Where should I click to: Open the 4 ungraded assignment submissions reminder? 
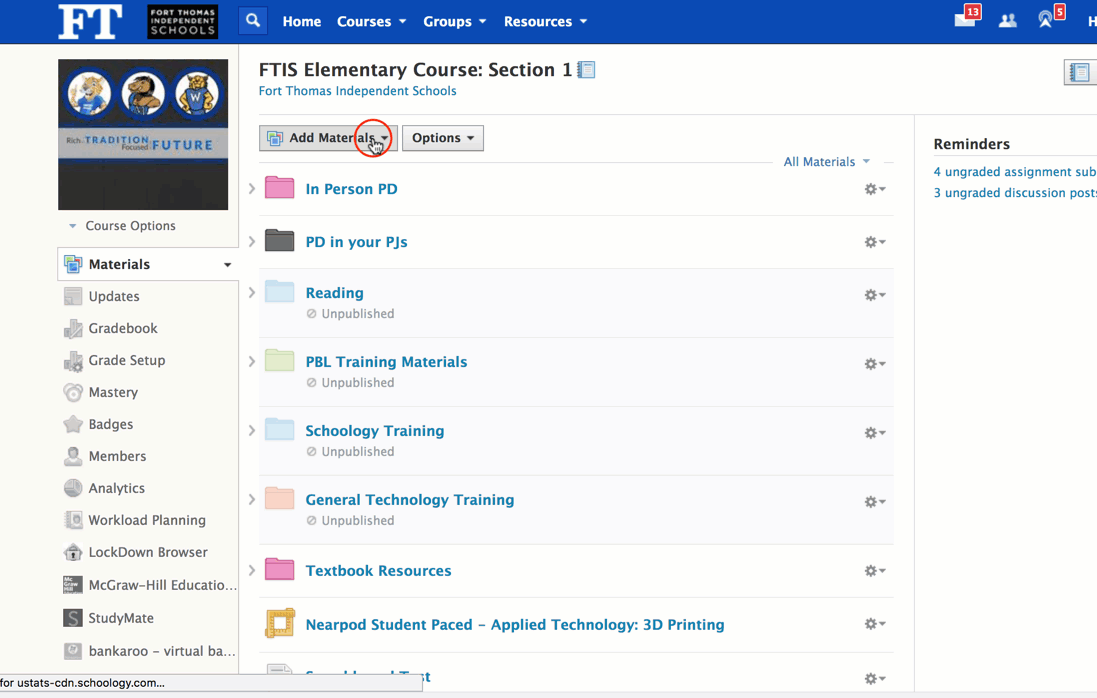[x=1014, y=172]
